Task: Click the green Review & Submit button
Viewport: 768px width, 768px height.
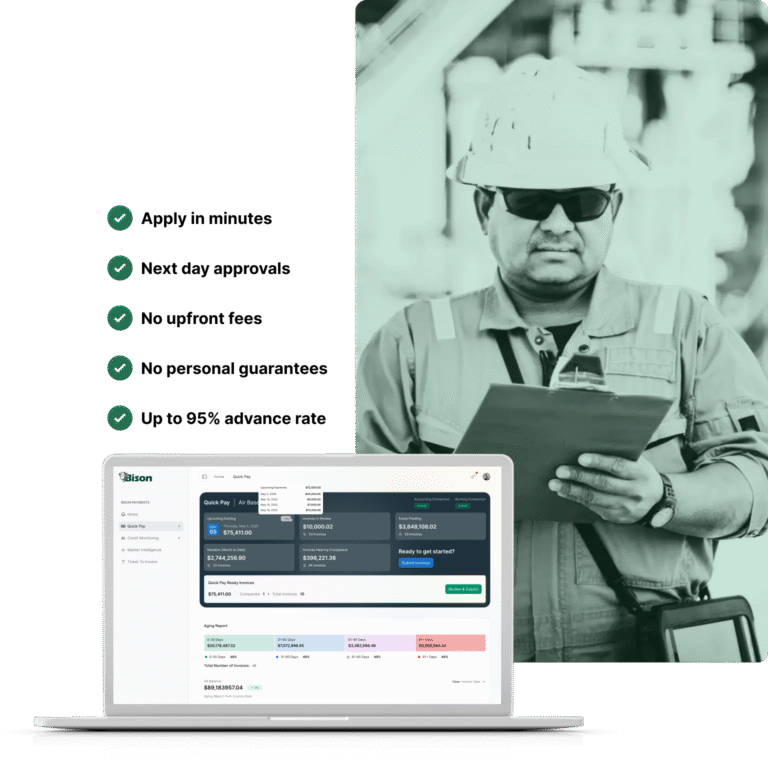Action: 464,589
